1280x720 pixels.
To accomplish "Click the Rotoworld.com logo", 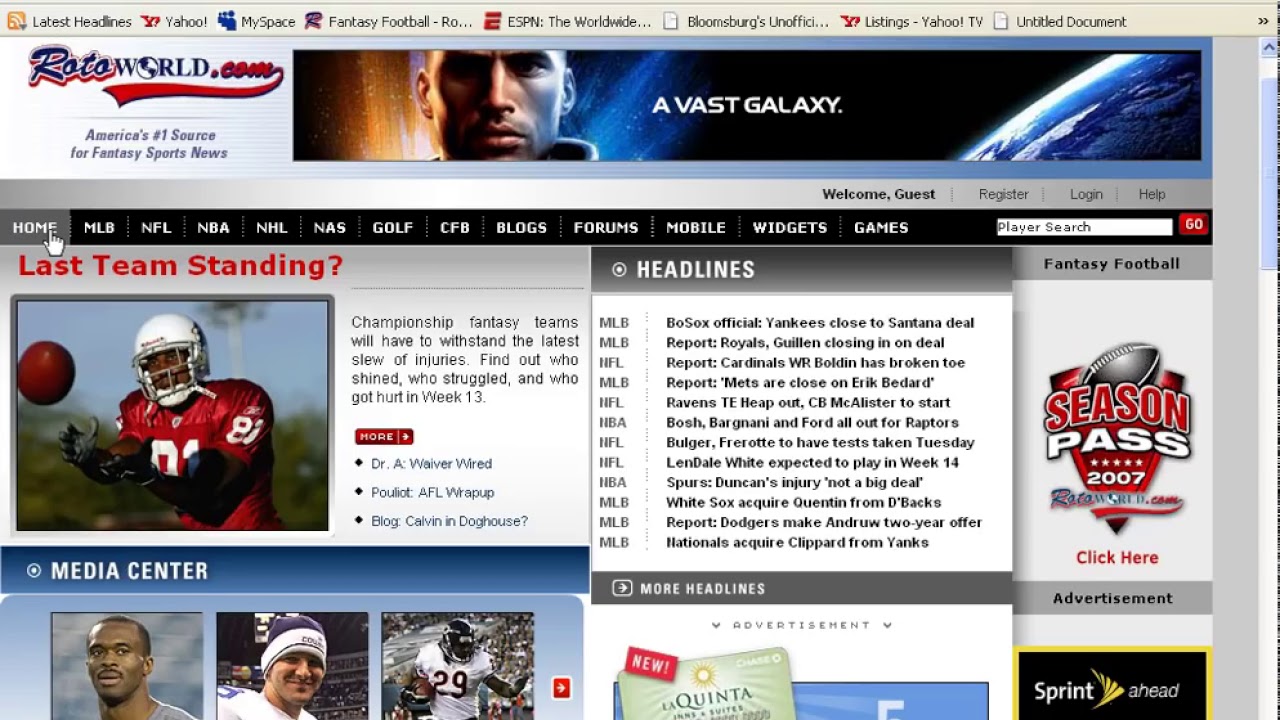I will [x=155, y=76].
